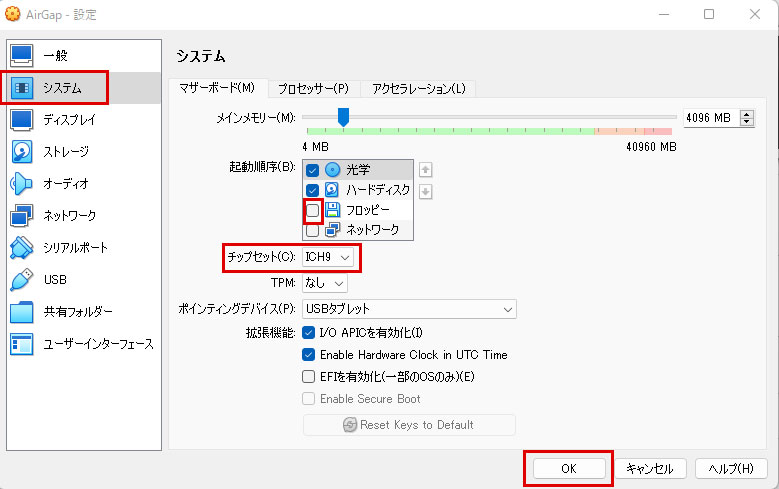Move boot item up with arrow button

[425, 169]
